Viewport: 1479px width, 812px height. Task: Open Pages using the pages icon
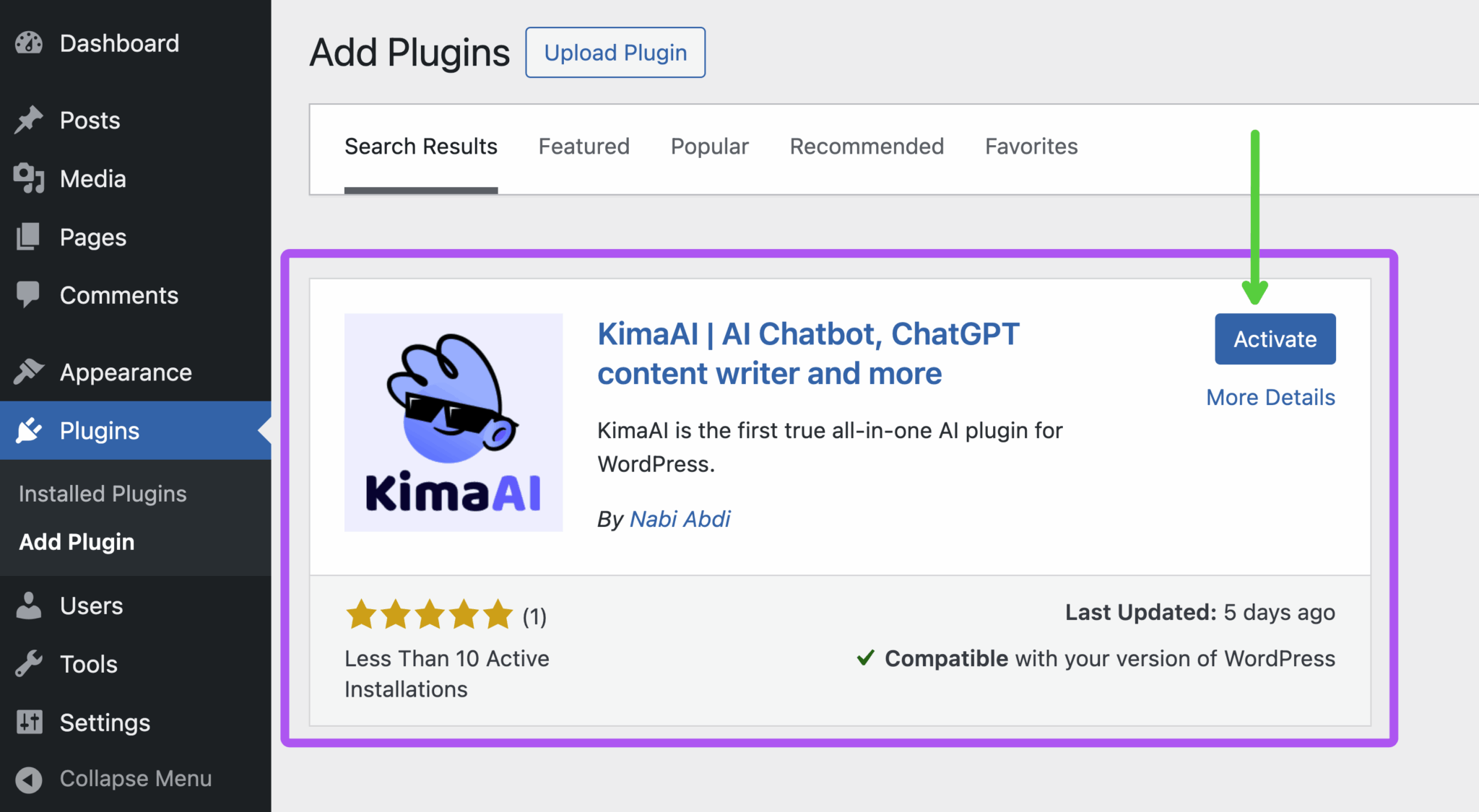[x=28, y=237]
